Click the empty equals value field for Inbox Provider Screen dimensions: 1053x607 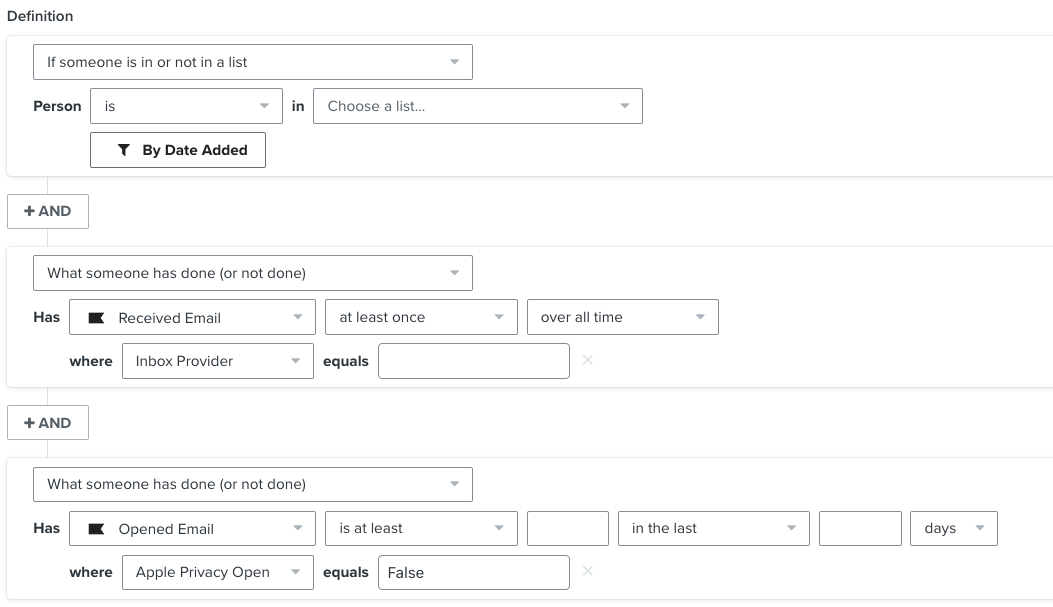tap(473, 360)
